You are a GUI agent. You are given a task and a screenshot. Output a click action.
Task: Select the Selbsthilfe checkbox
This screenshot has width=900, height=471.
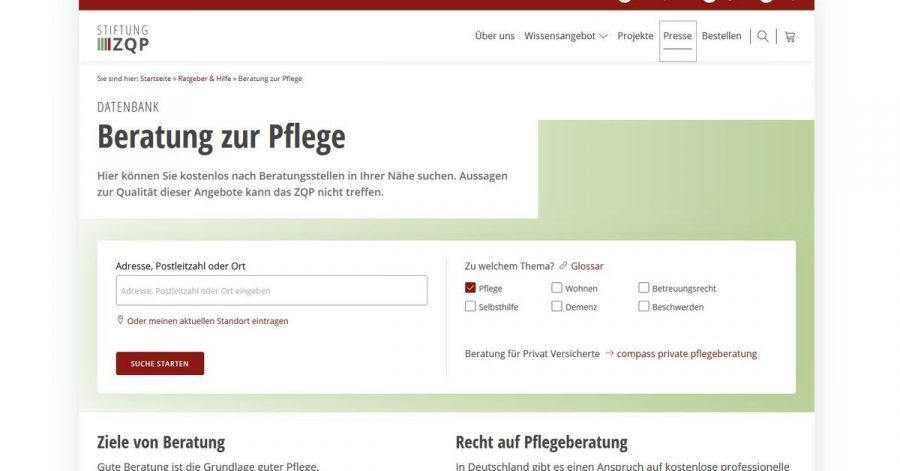coord(470,306)
